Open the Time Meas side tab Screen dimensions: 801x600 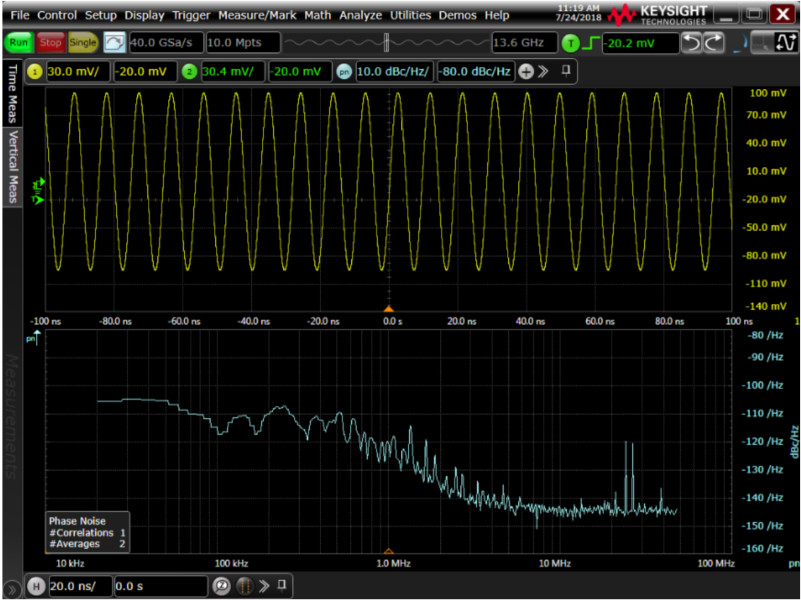click(x=13, y=92)
